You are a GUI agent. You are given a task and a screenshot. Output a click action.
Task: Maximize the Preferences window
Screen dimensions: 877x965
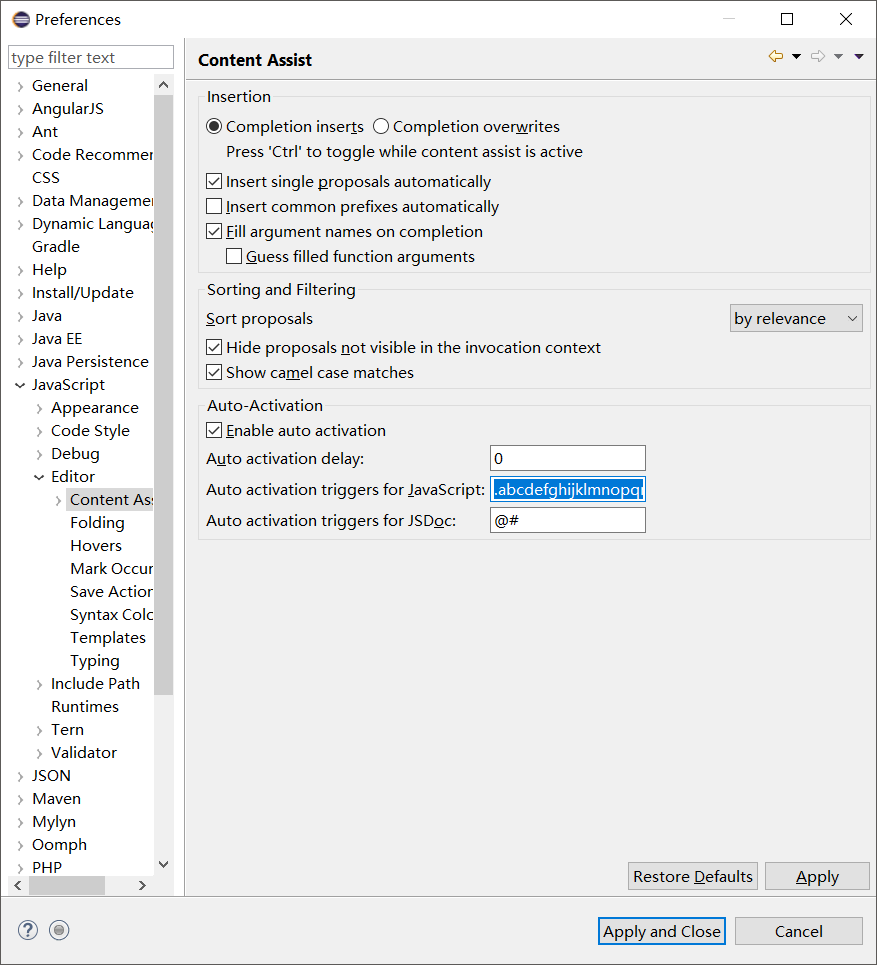(x=787, y=19)
